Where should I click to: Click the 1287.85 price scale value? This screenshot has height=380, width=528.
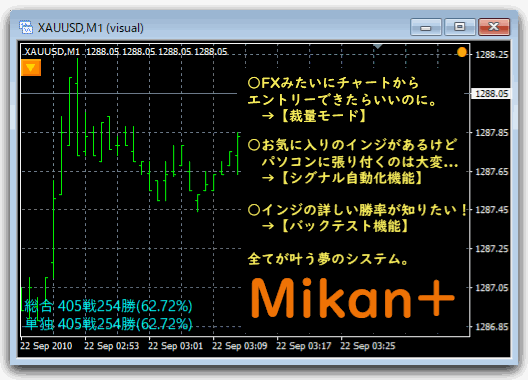pyautogui.click(x=492, y=133)
